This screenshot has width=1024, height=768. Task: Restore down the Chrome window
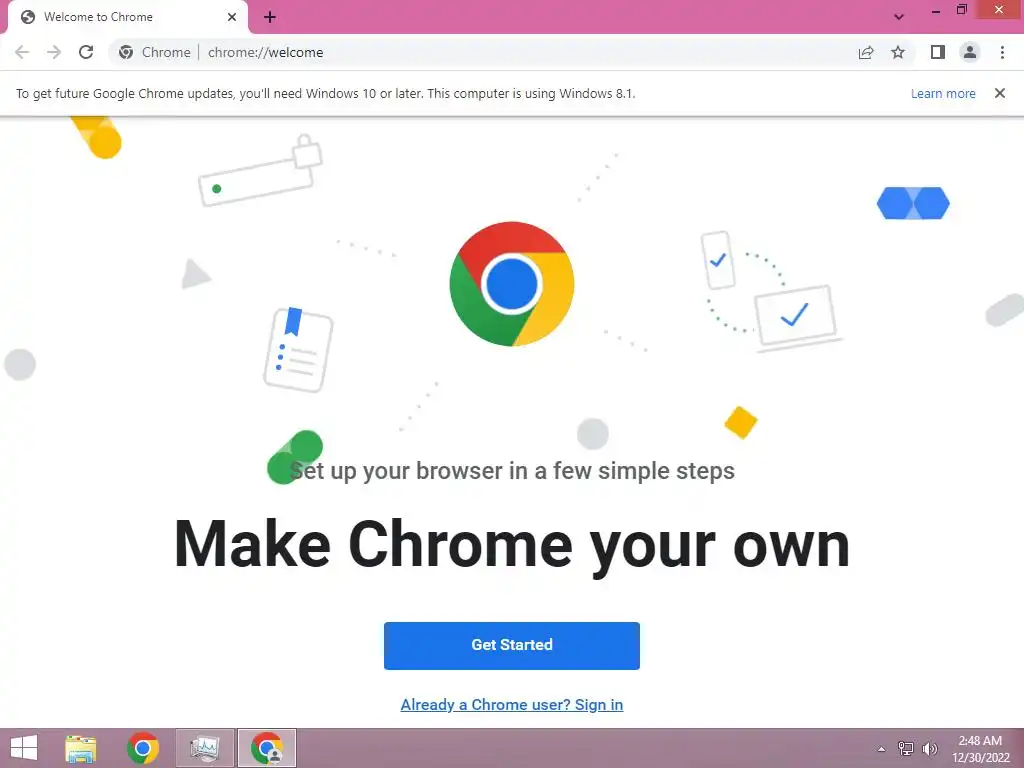962,10
